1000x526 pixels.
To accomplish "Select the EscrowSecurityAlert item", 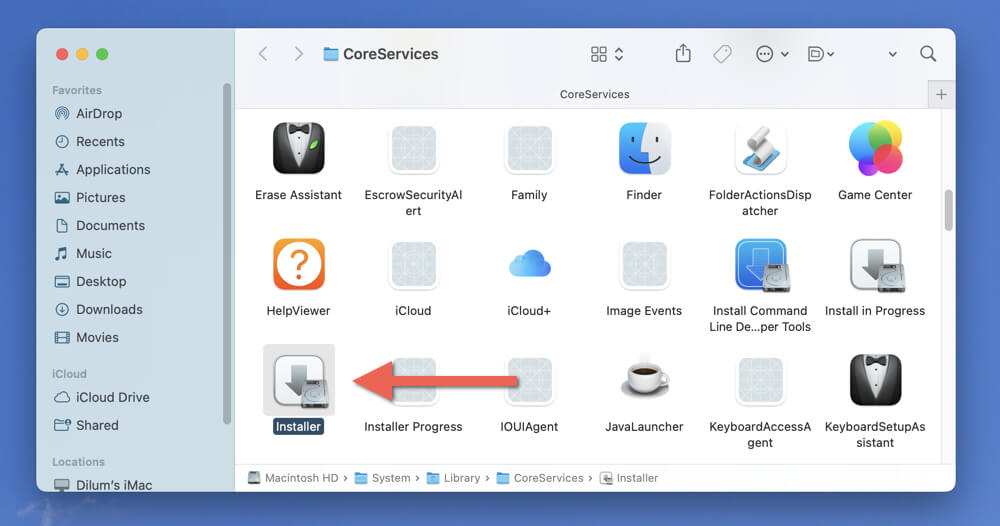I will [413, 149].
